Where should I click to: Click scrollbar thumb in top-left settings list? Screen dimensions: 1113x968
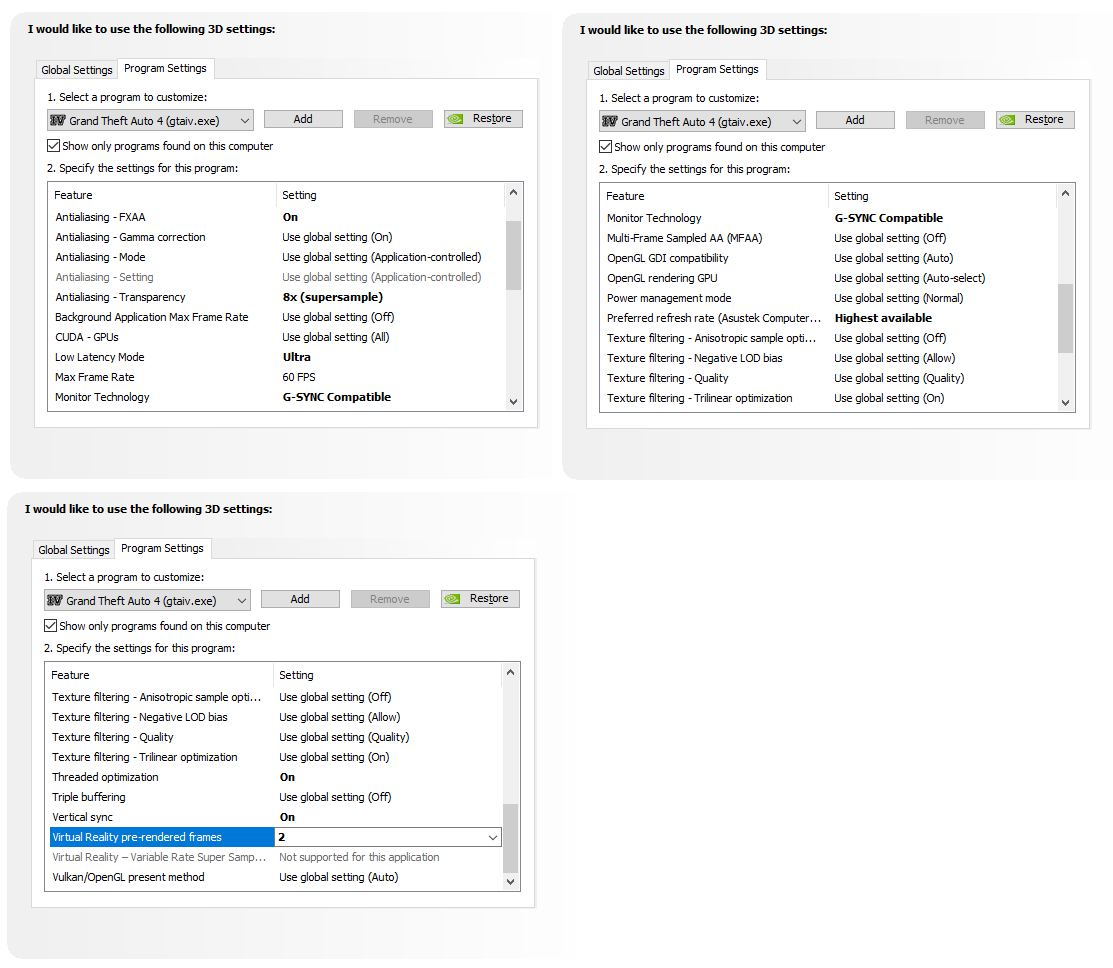(513, 255)
